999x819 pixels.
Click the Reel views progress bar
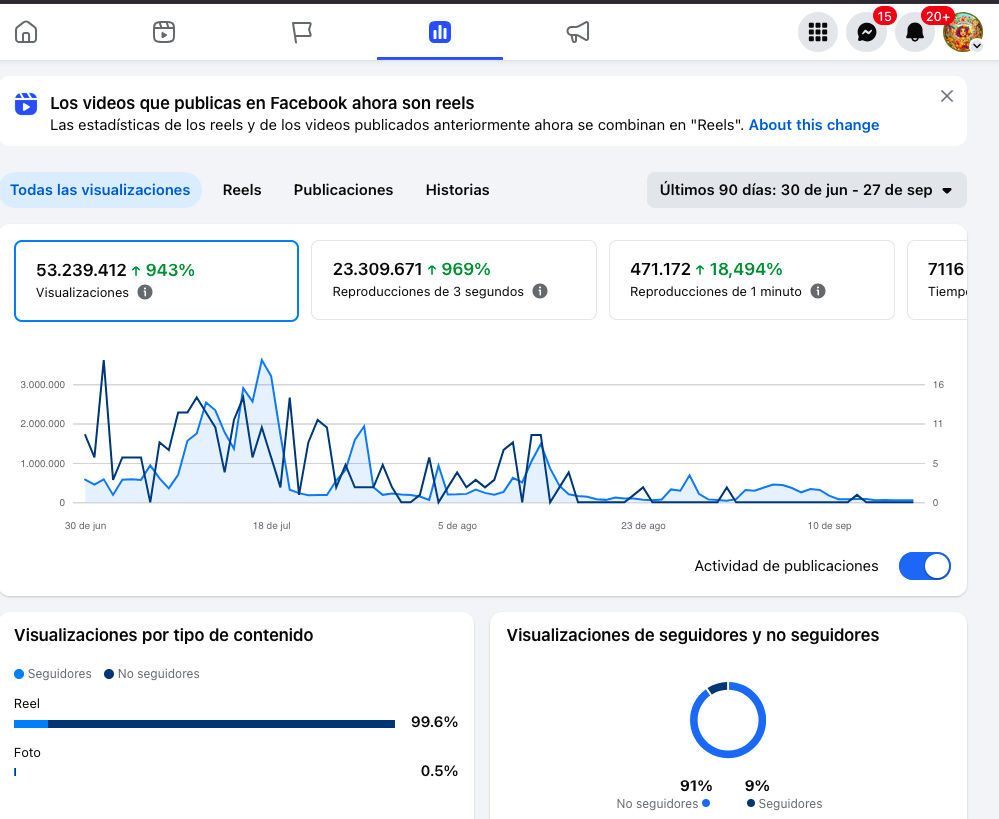pyautogui.click(x=205, y=724)
